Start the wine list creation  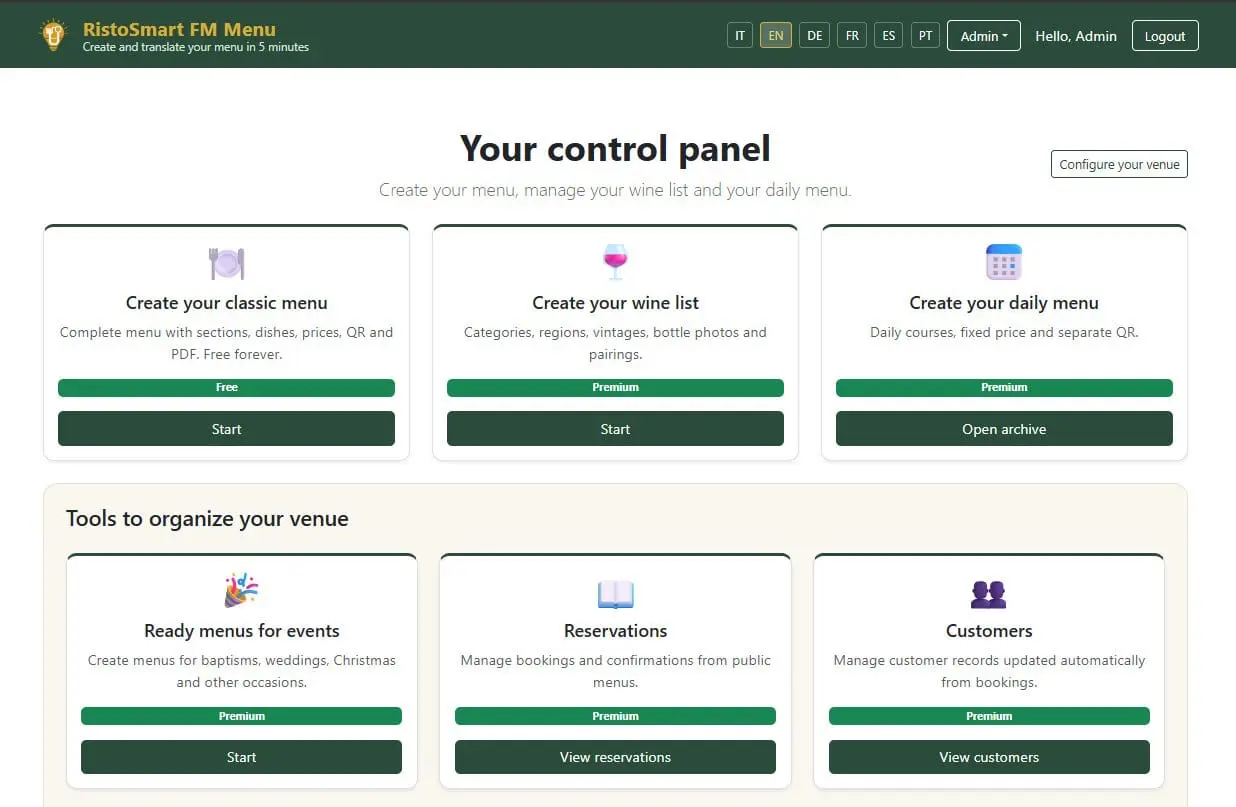(x=615, y=429)
